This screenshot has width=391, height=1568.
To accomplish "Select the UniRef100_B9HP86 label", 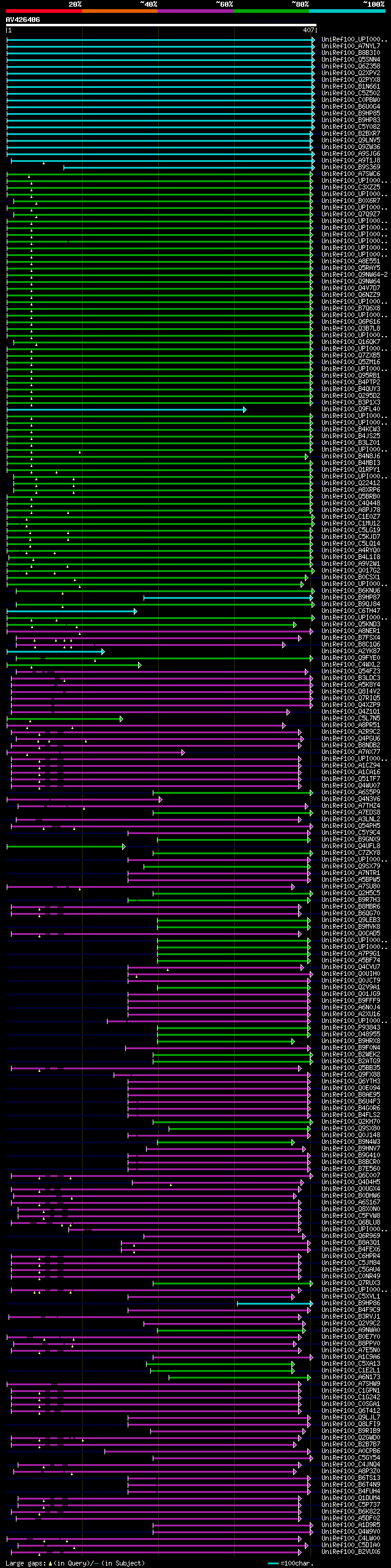I will pyautogui.click(x=351, y=1303).
